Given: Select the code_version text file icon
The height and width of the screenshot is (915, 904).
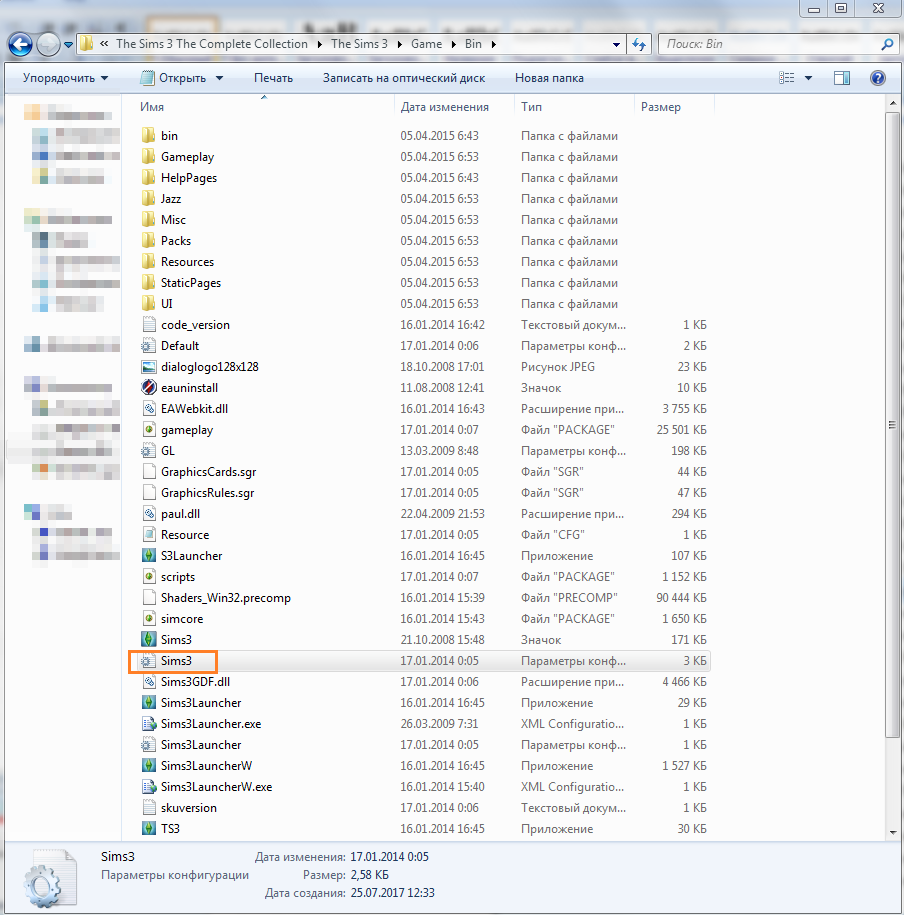Looking at the screenshot, I should [149, 325].
